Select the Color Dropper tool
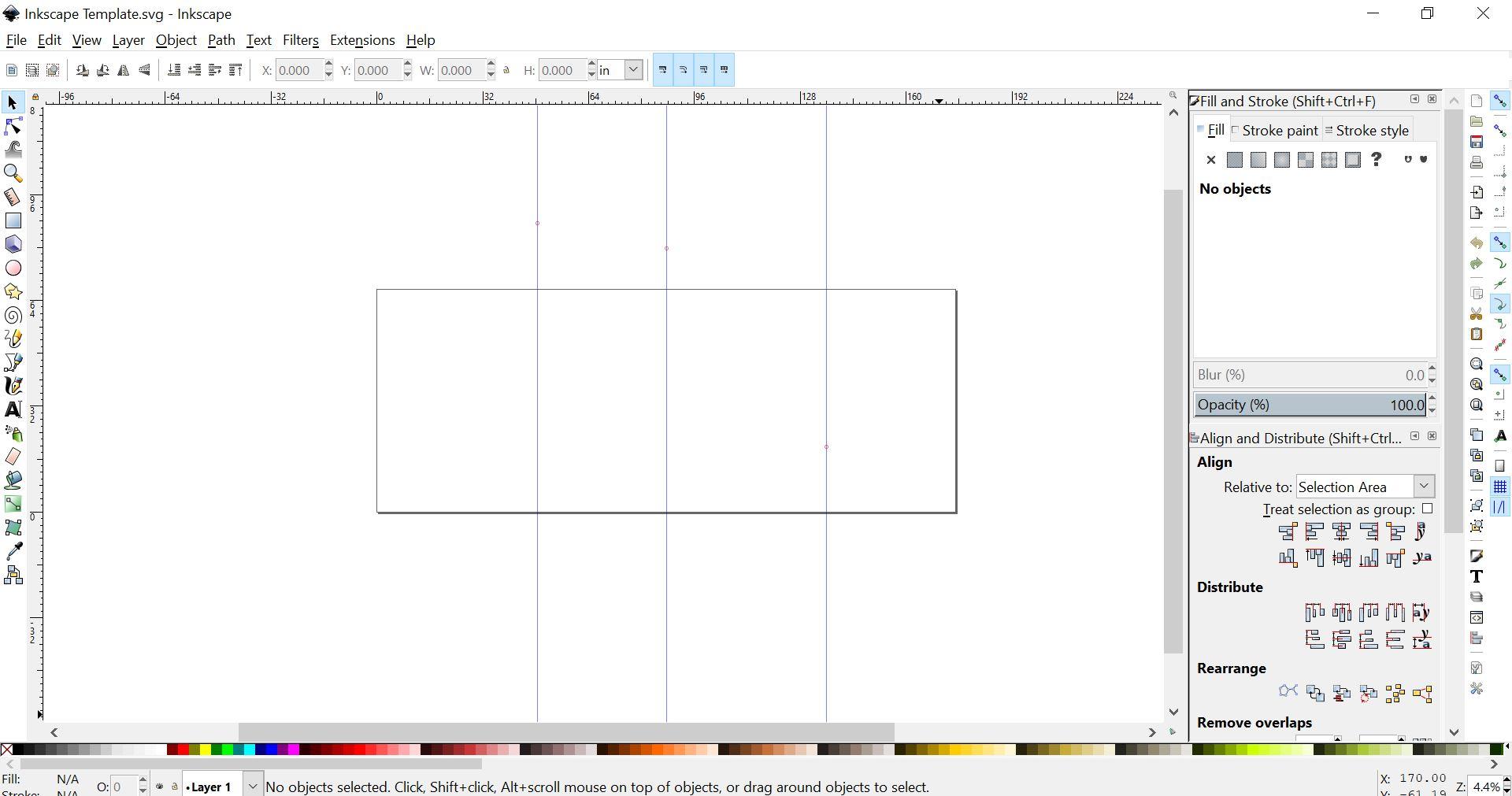1512x796 pixels. coord(13,551)
